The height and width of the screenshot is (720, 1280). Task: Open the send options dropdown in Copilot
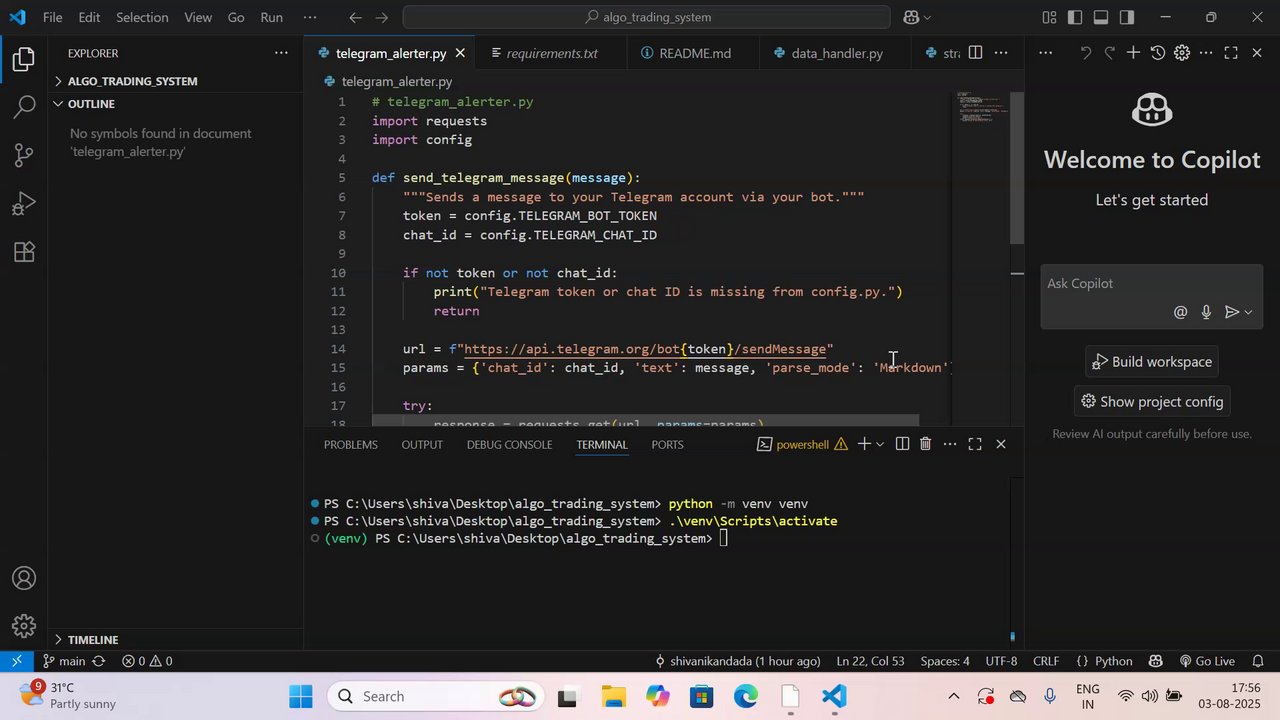click(1248, 312)
